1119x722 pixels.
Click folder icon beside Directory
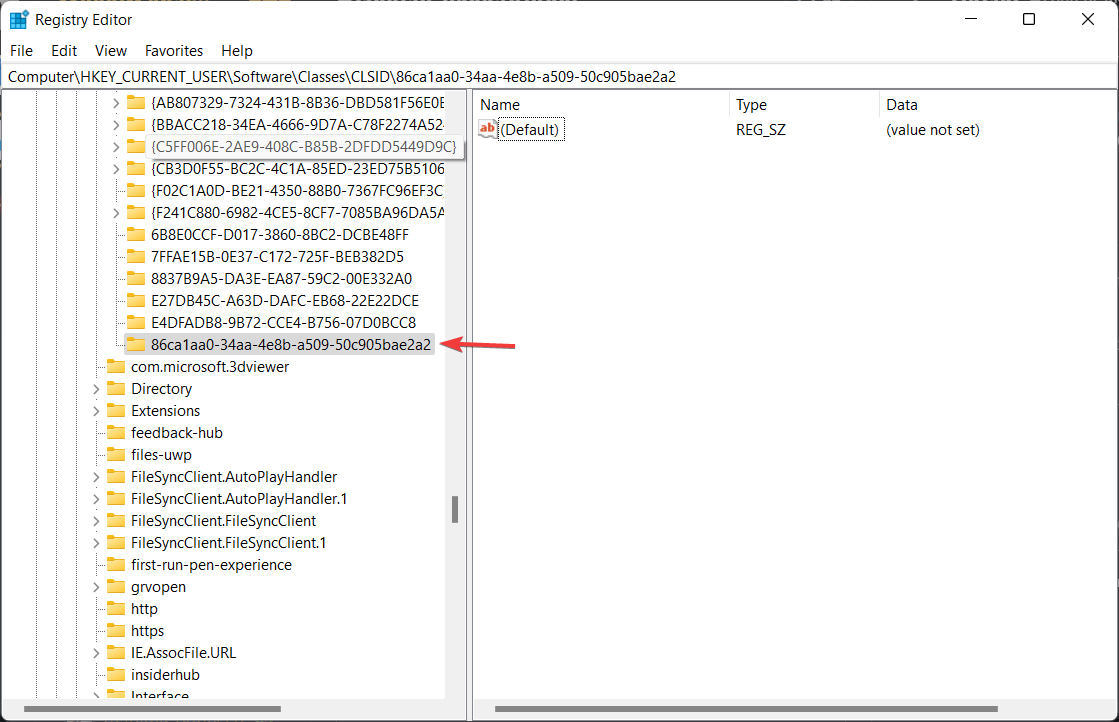point(116,389)
